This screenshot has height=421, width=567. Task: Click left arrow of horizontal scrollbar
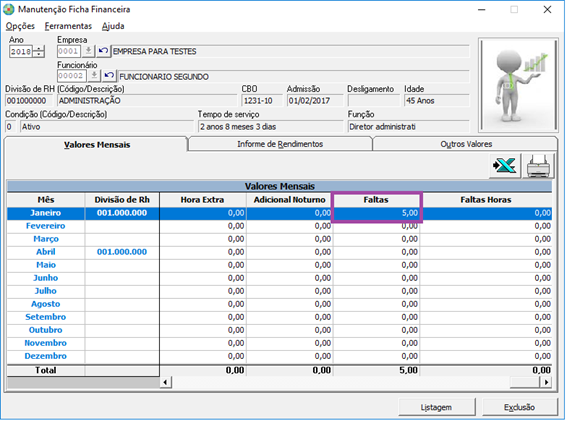click(166, 382)
